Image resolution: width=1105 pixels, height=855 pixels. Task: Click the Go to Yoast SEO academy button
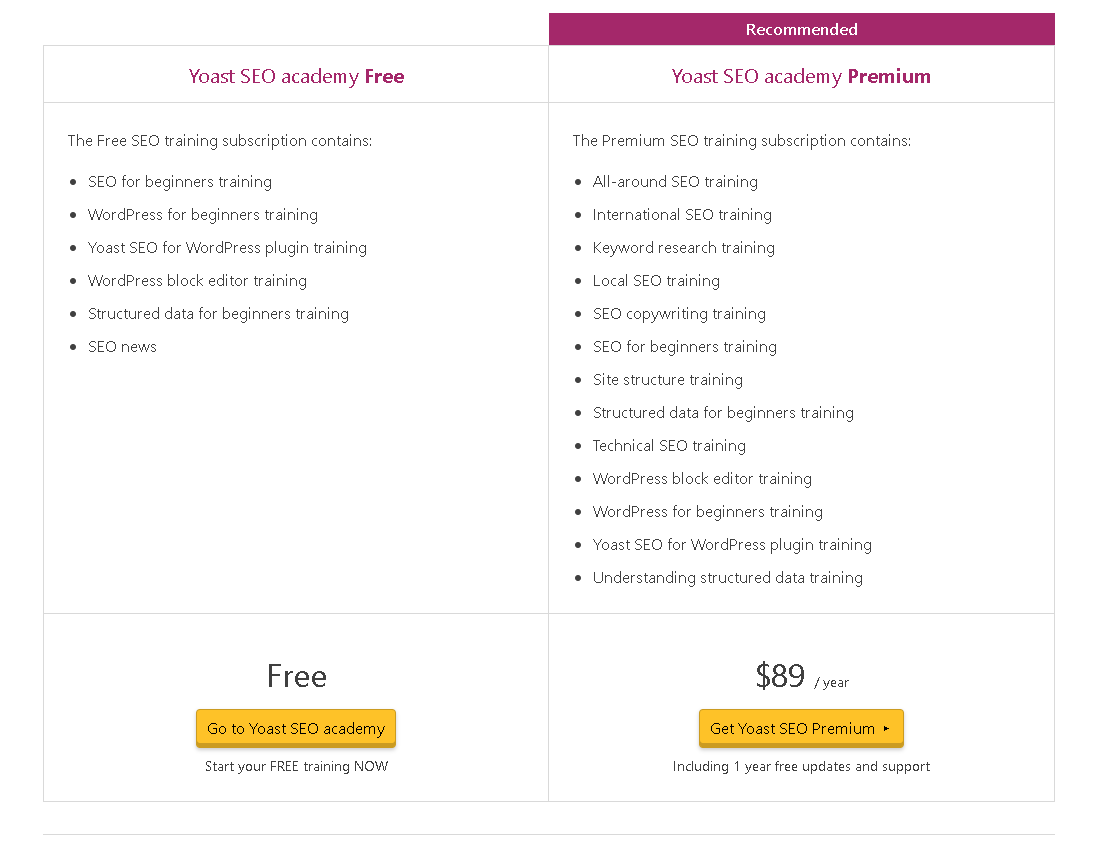tap(296, 728)
